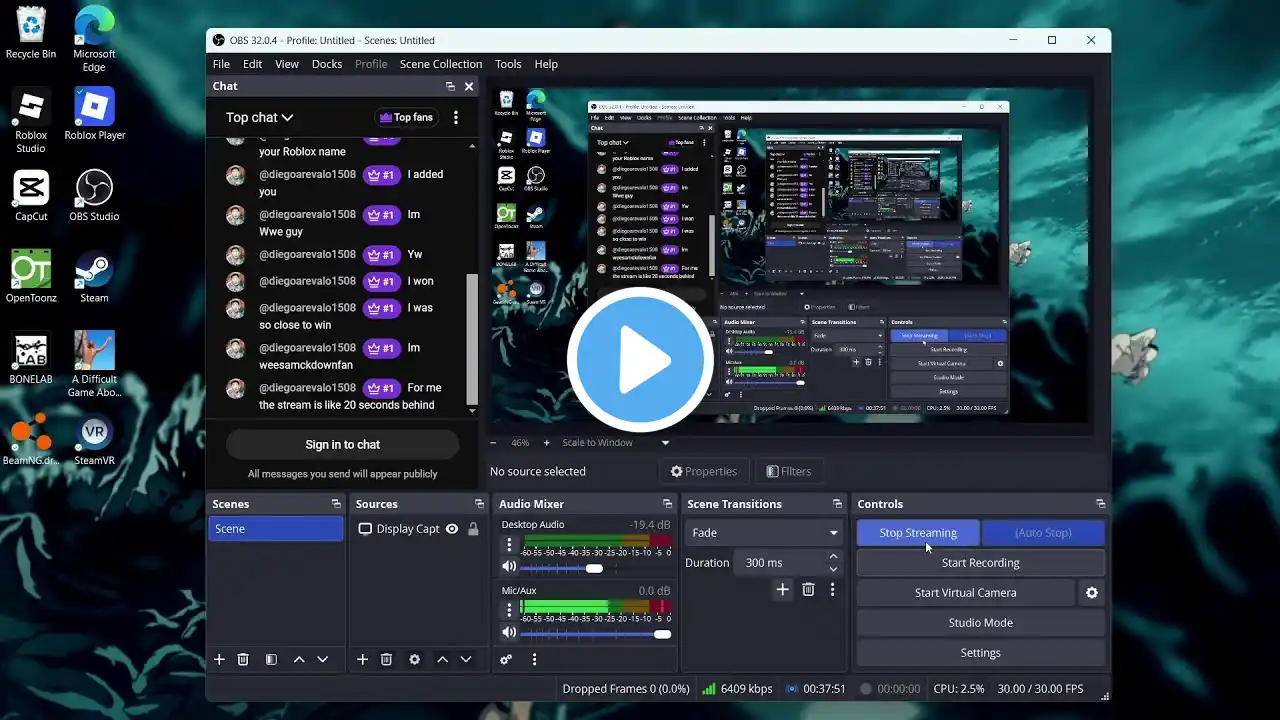This screenshot has height=720, width=1280.
Task: Toggle visibility eye for Display Capture
Action: (x=452, y=529)
